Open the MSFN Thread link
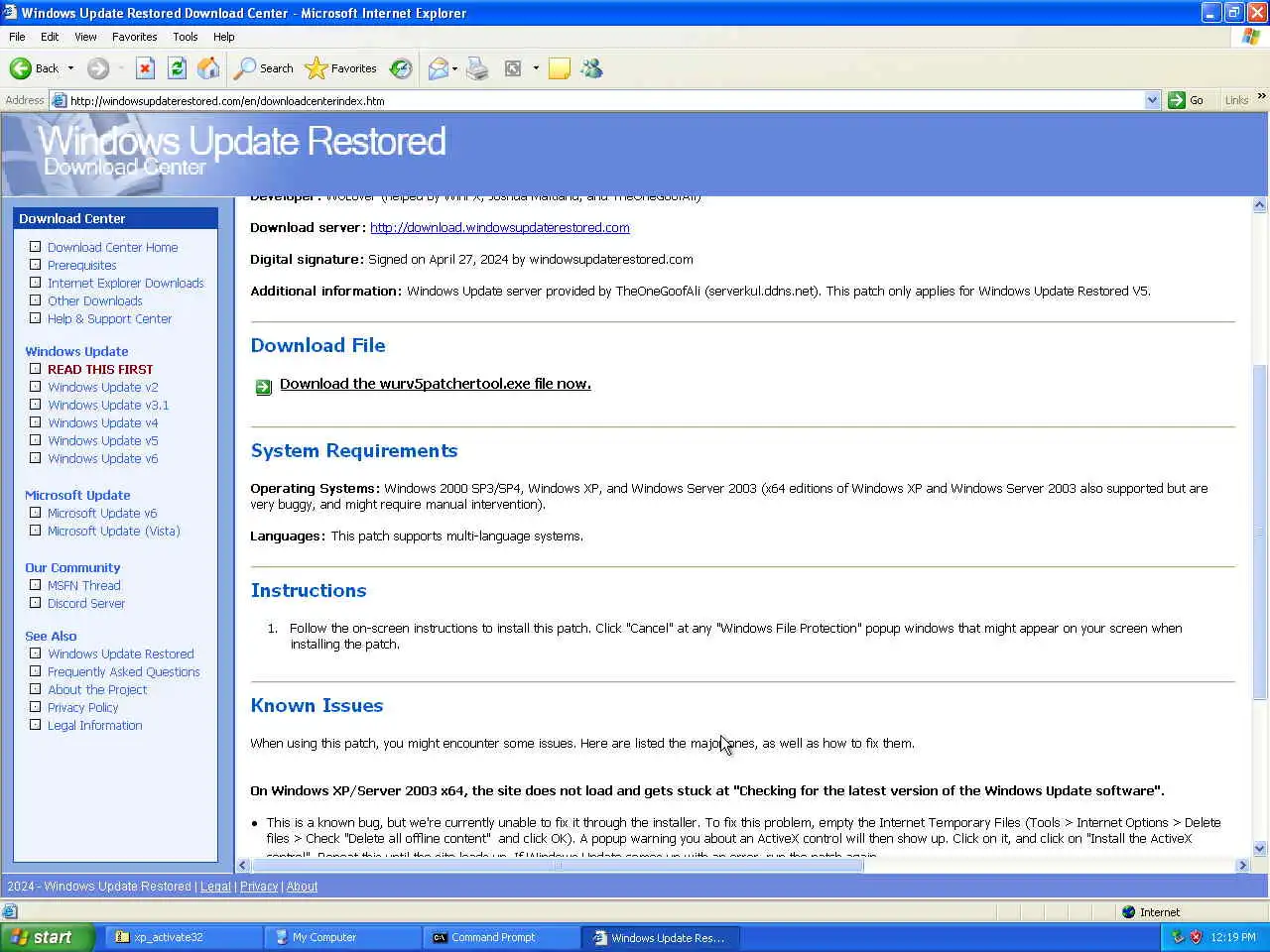 click(x=84, y=585)
